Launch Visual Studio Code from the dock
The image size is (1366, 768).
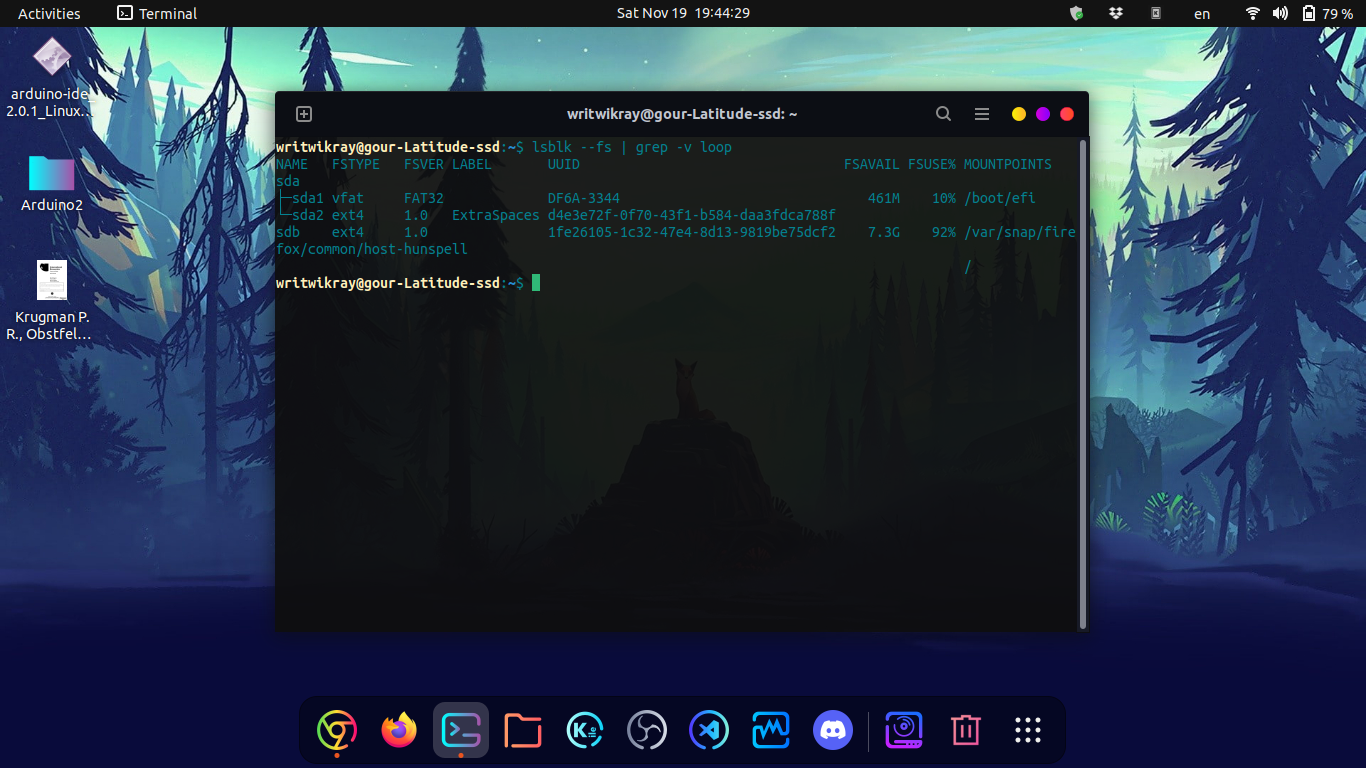(x=709, y=730)
